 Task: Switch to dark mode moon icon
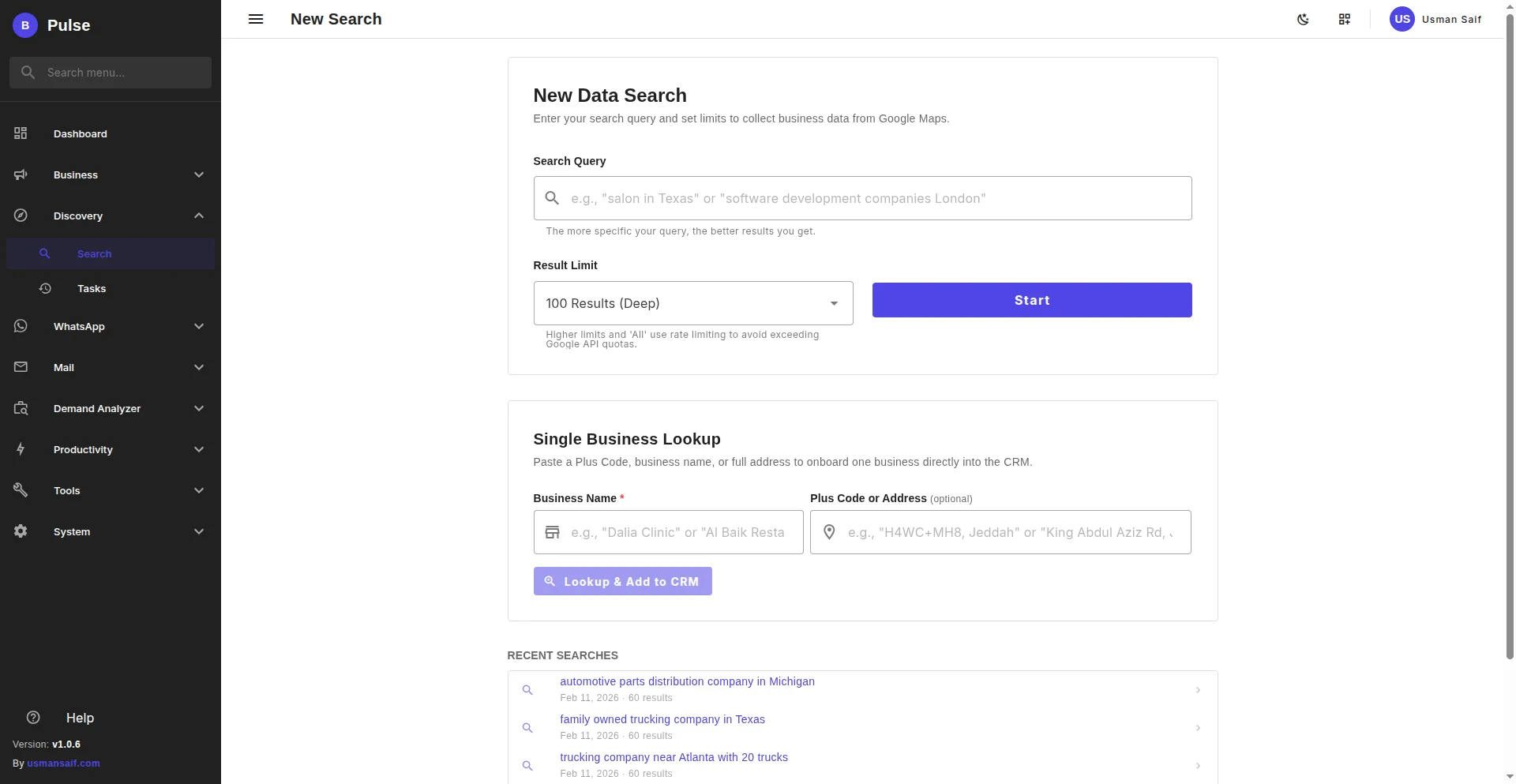pos(1304,19)
